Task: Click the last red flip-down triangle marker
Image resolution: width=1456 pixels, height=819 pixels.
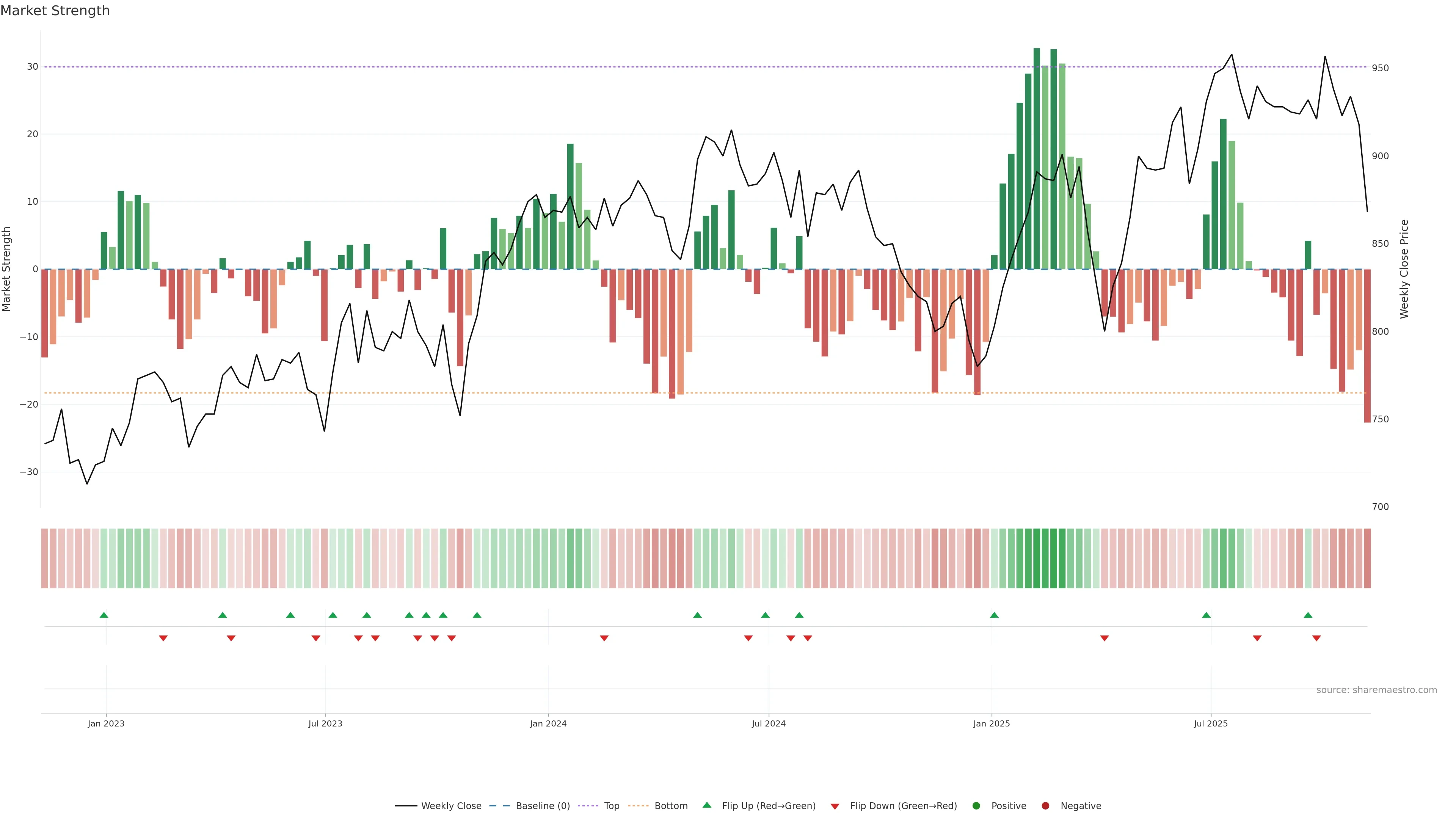Action: 1316,638
